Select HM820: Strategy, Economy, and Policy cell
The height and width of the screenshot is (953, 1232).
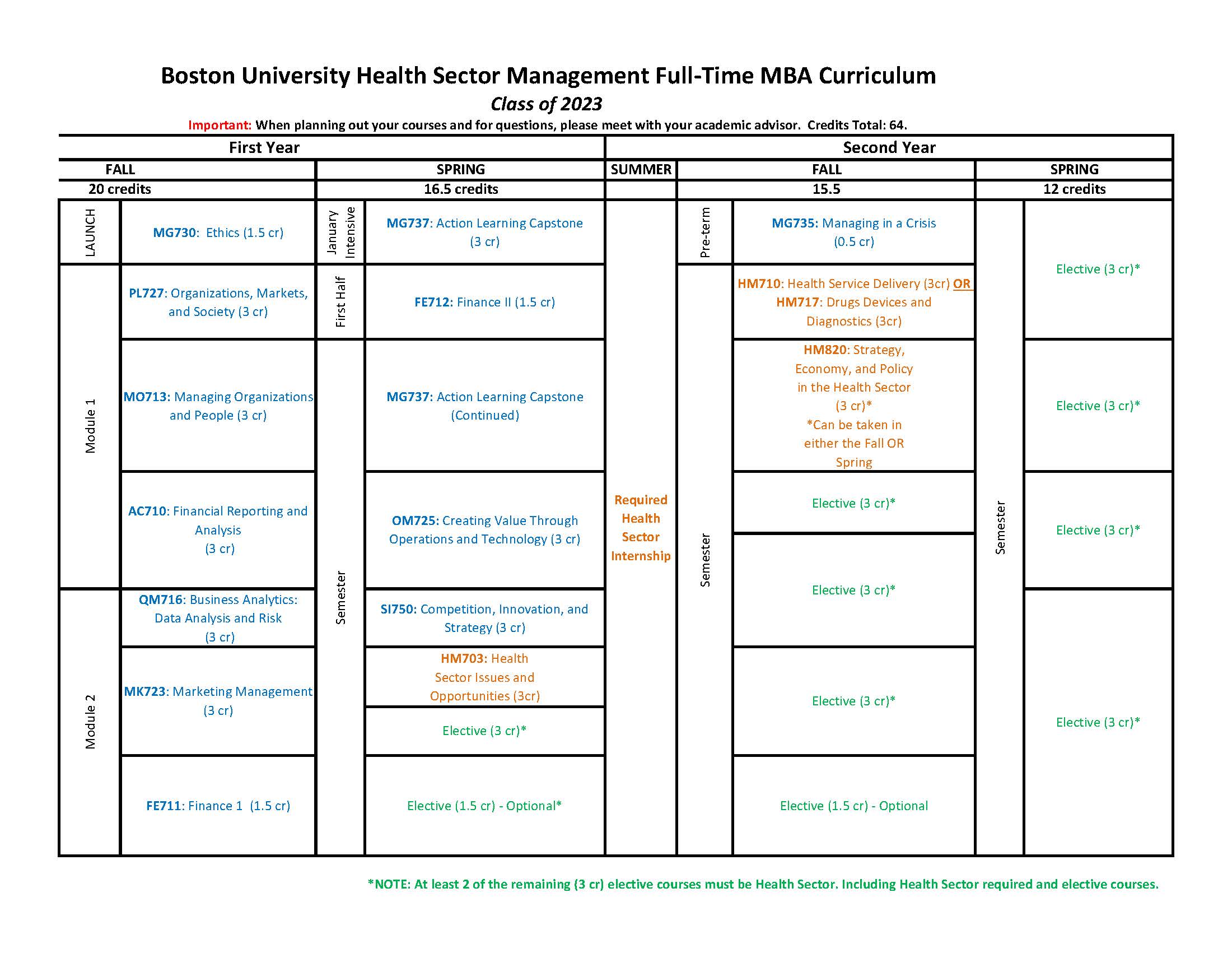[x=853, y=406]
